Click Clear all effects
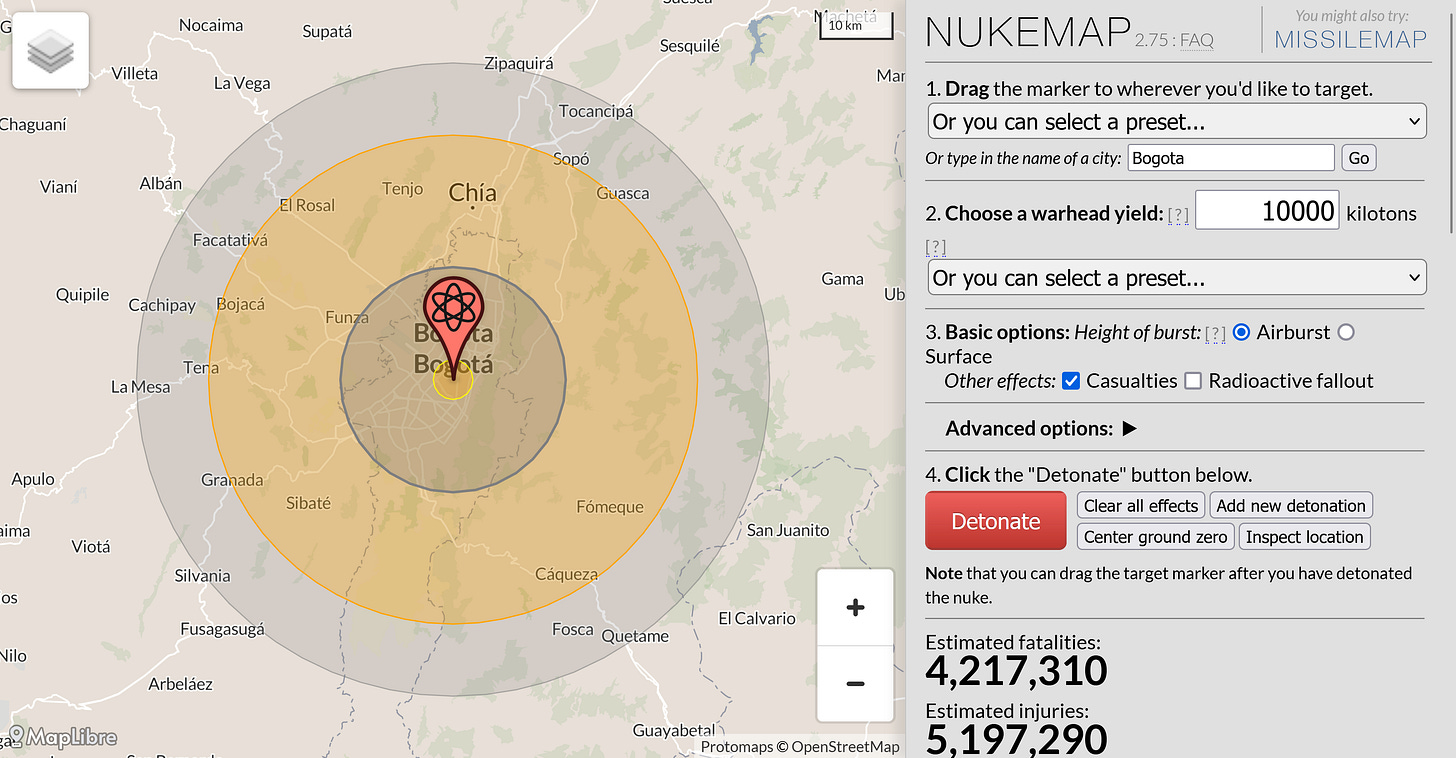Screen dimensions: 1456x758 coord(1141,506)
